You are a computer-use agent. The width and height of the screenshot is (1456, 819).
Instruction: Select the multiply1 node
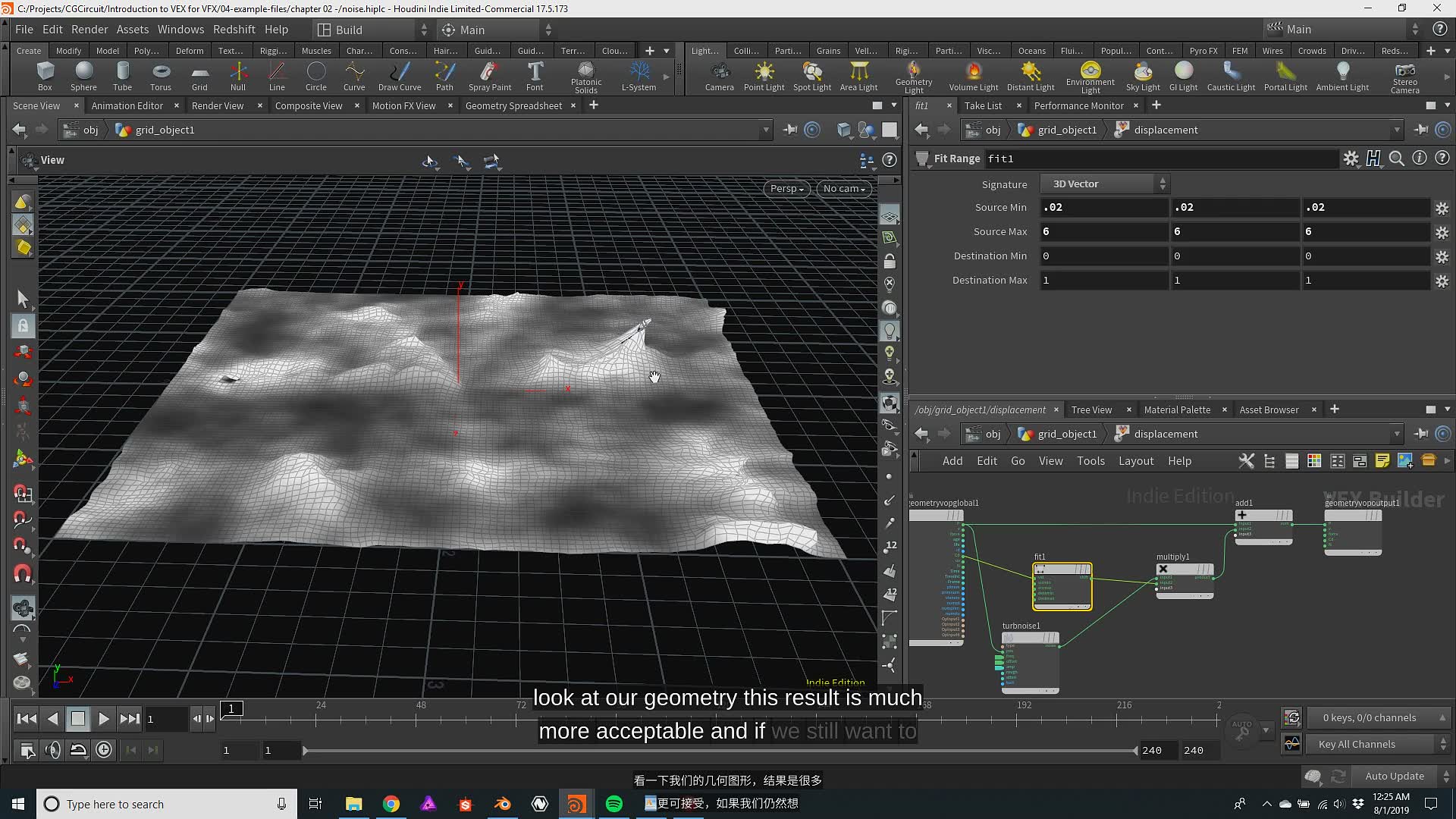coord(1185,580)
